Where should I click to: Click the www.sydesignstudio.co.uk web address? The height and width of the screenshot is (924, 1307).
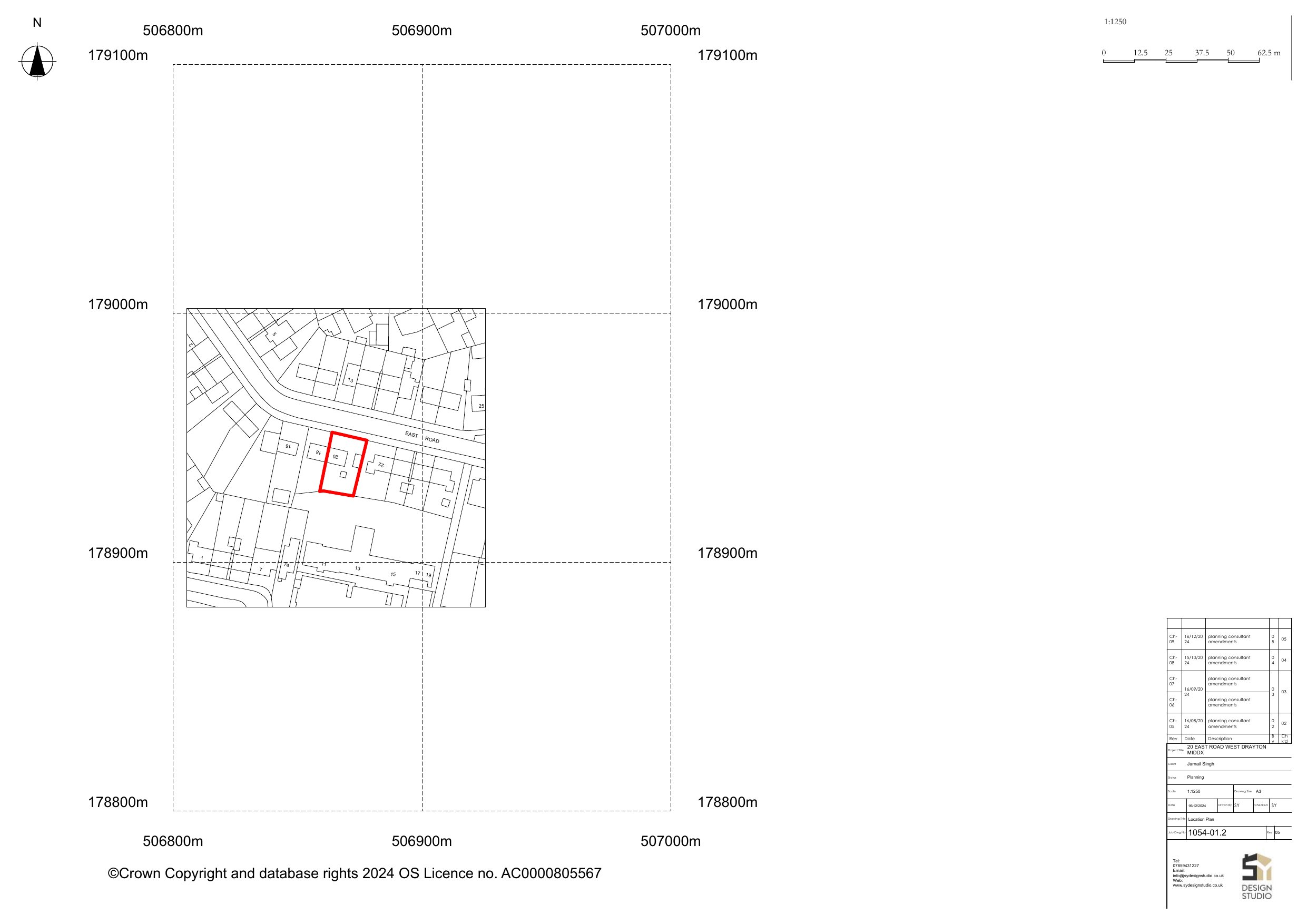tap(1197, 886)
